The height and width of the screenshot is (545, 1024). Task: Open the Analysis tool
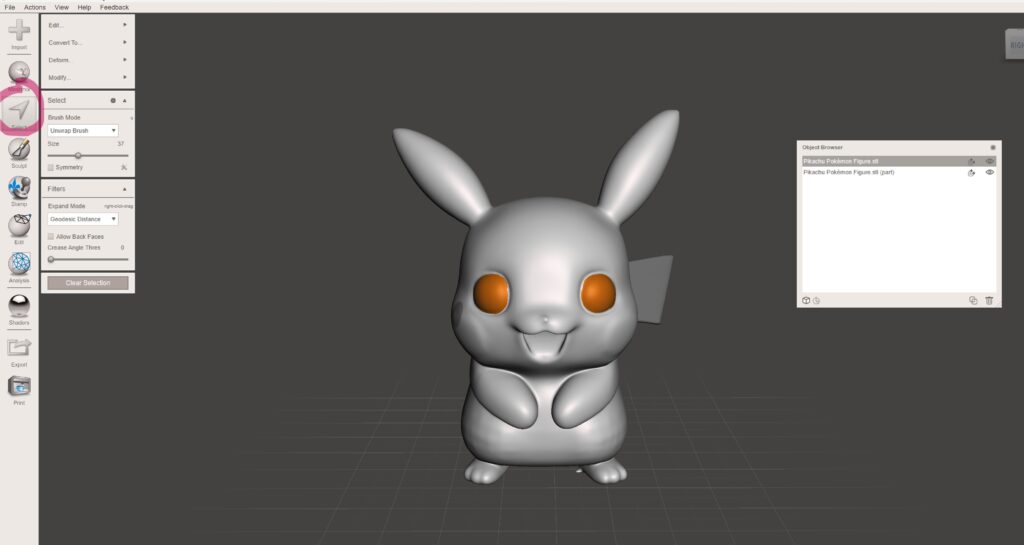click(19, 264)
